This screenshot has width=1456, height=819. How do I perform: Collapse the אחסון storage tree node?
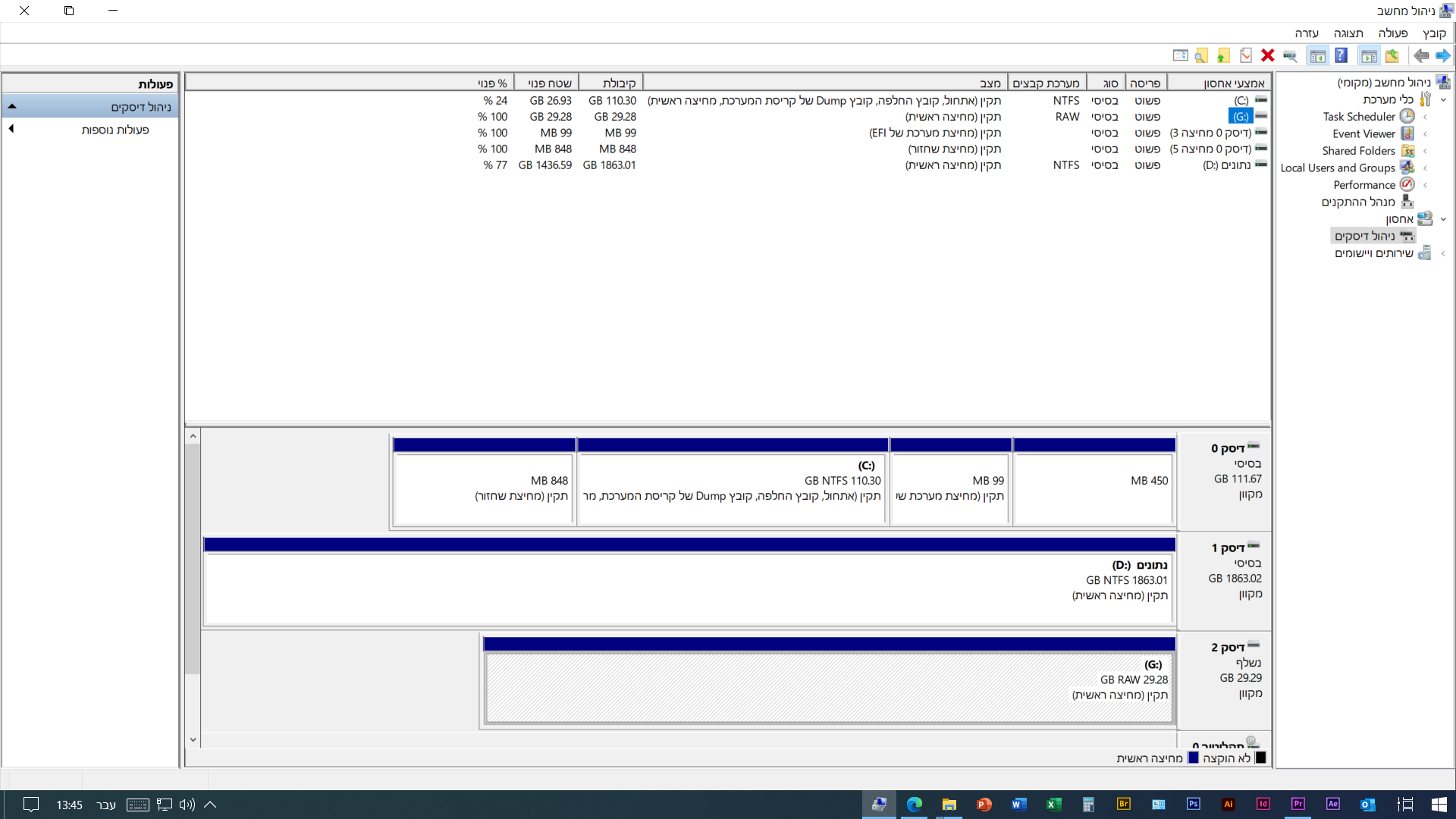1443,219
